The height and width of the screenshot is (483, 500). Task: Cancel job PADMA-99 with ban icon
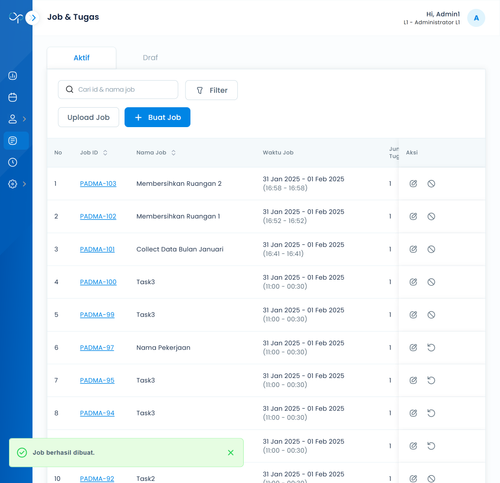click(x=431, y=315)
